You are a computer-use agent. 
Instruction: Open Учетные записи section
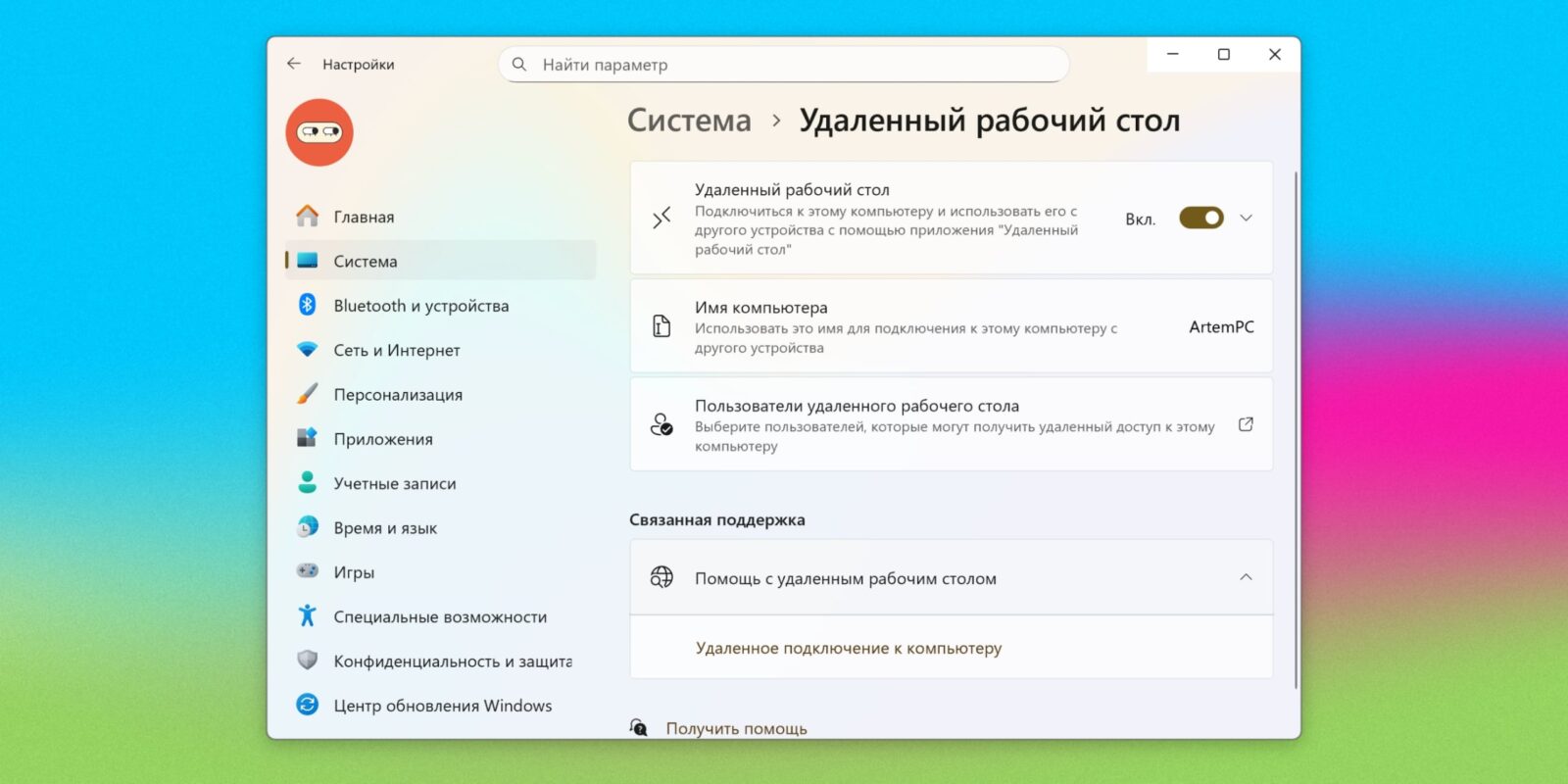pyautogui.click(x=440, y=483)
